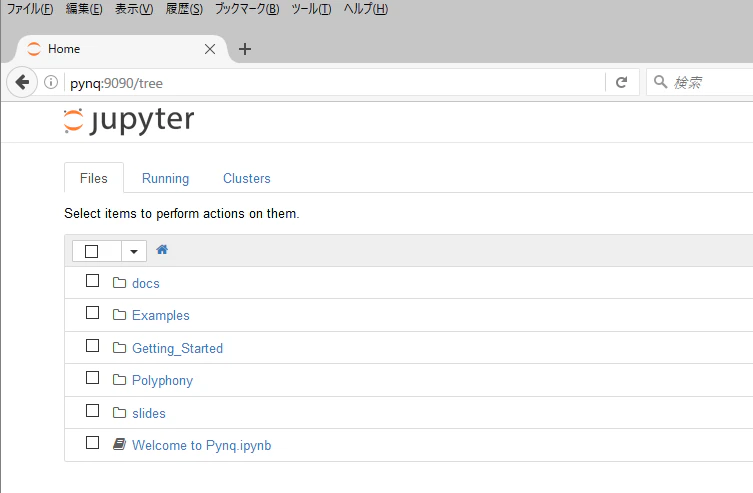Switch to the Running tab

point(166,178)
